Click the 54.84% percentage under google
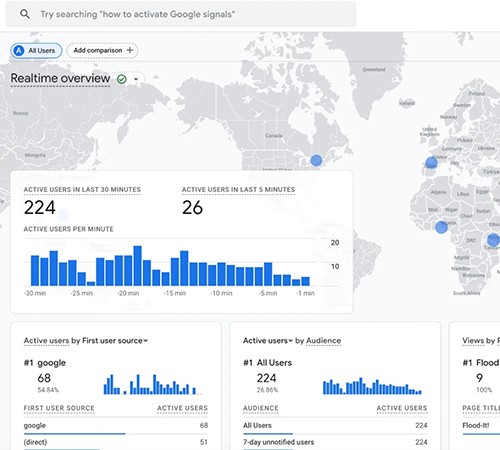Screen dimensions: 500x450 [x=48, y=390]
